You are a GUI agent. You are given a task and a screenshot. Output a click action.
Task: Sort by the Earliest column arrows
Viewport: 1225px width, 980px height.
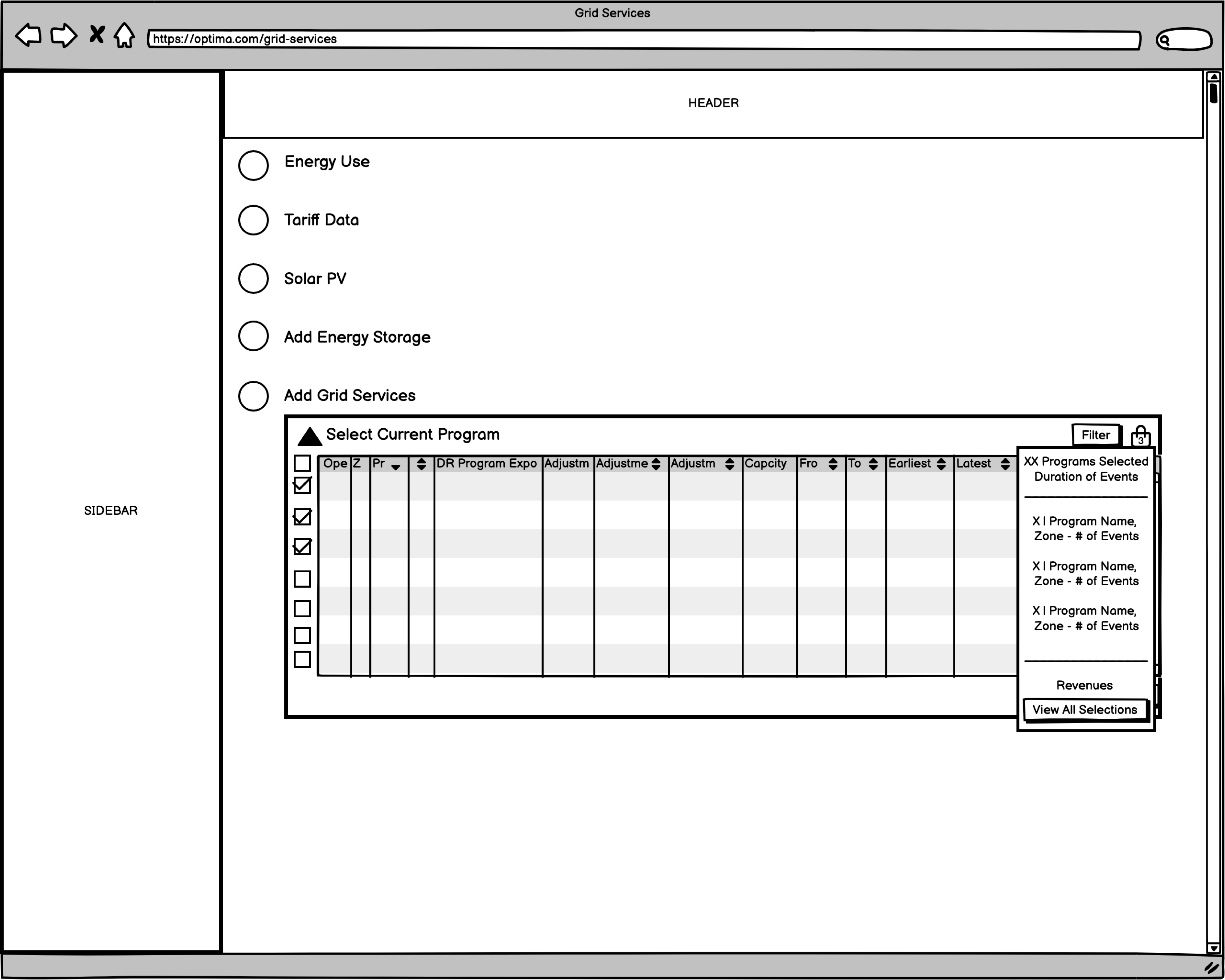941,464
